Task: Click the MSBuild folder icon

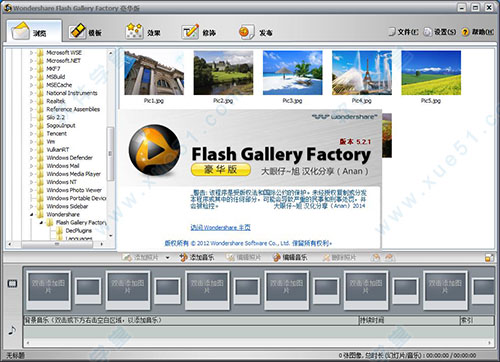Action: pyautogui.click(x=40, y=77)
